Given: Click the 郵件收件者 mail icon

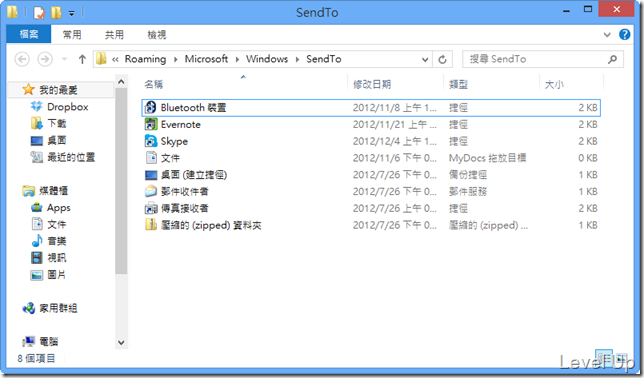Looking at the screenshot, I should click(x=151, y=191).
